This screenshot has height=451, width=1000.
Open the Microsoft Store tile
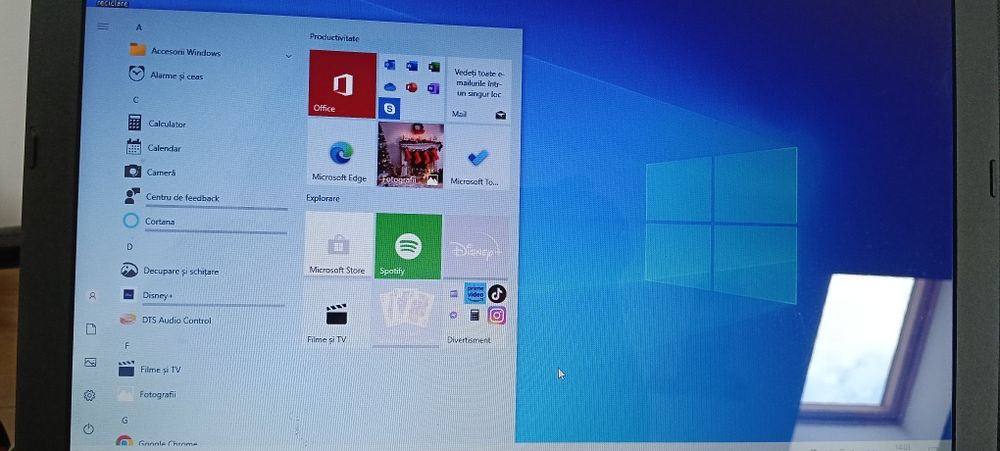338,245
